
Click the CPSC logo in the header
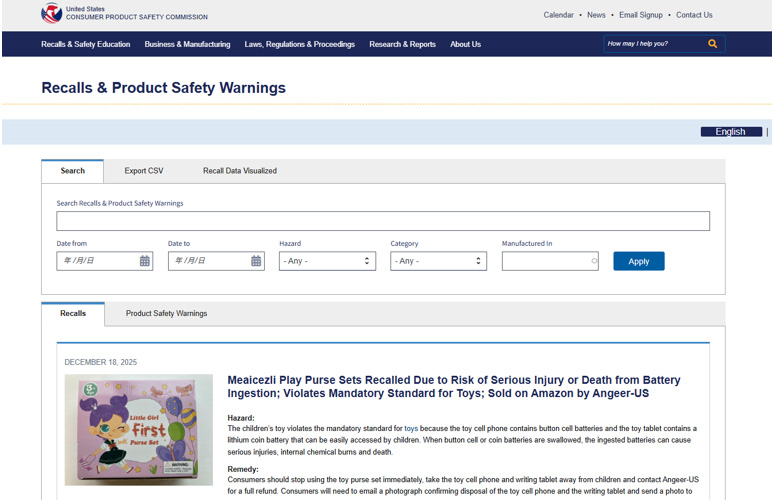(x=51, y=13)
